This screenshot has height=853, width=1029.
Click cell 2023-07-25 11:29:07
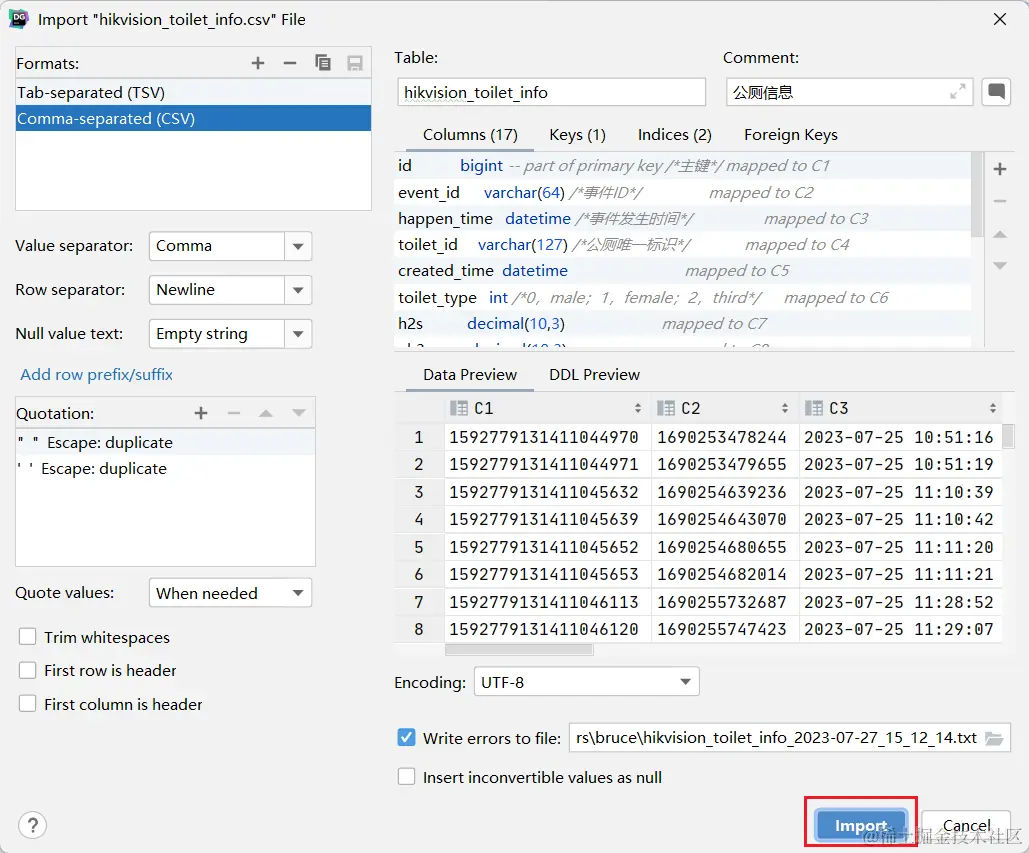coord(898,629)
